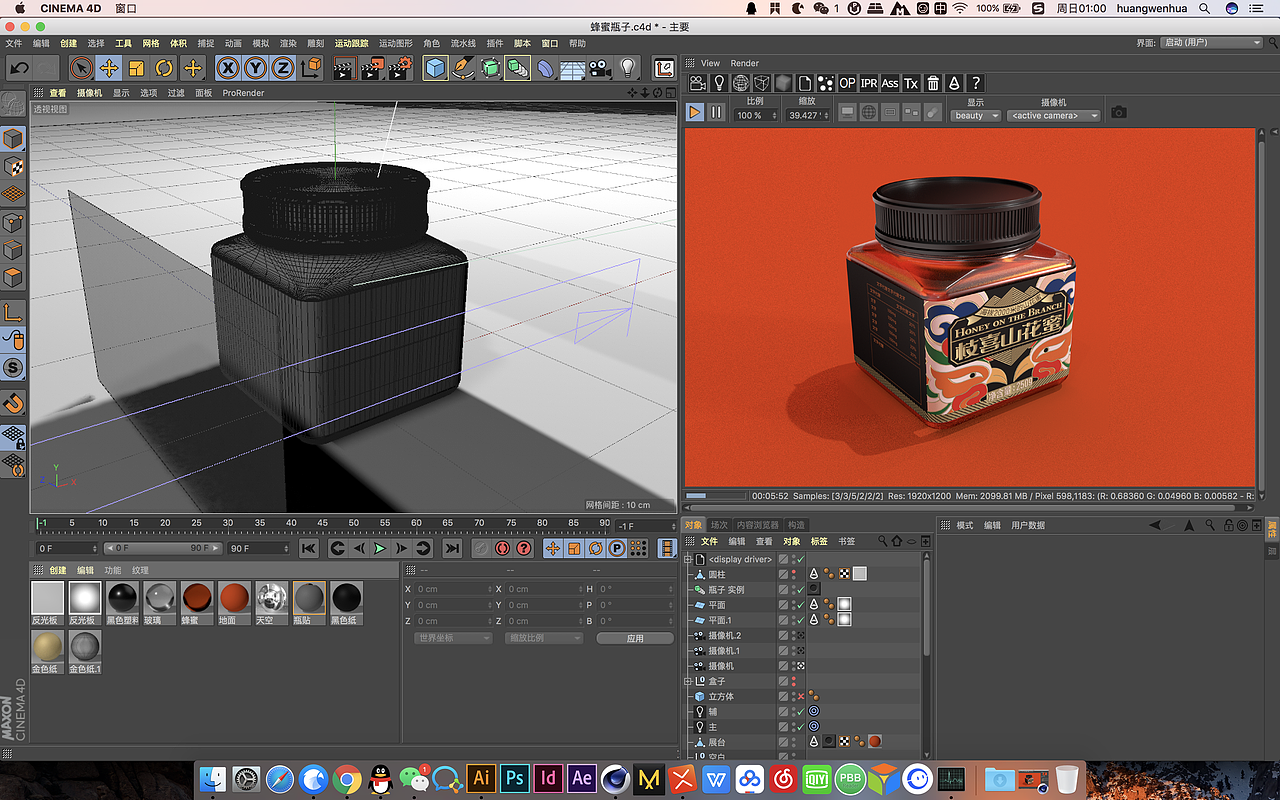The height and width of the screenshot is (800, 1280).
Task: Switch to the 内容浏览器 tab
Action: [757, 525]
